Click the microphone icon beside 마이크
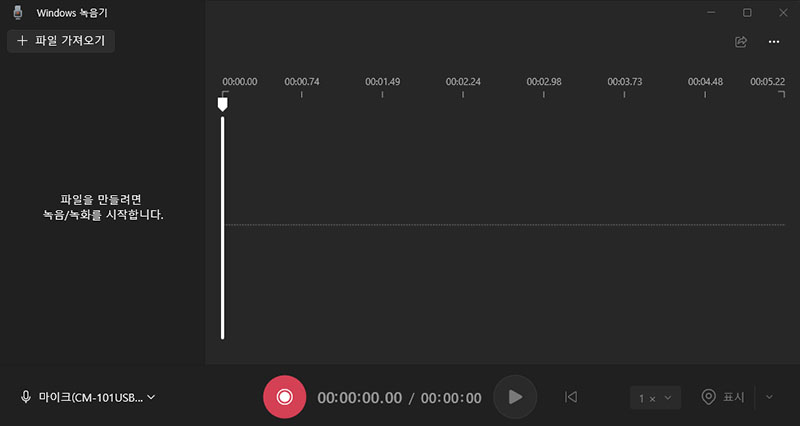The width and height of the screenshot is (800, 426). 26,397
